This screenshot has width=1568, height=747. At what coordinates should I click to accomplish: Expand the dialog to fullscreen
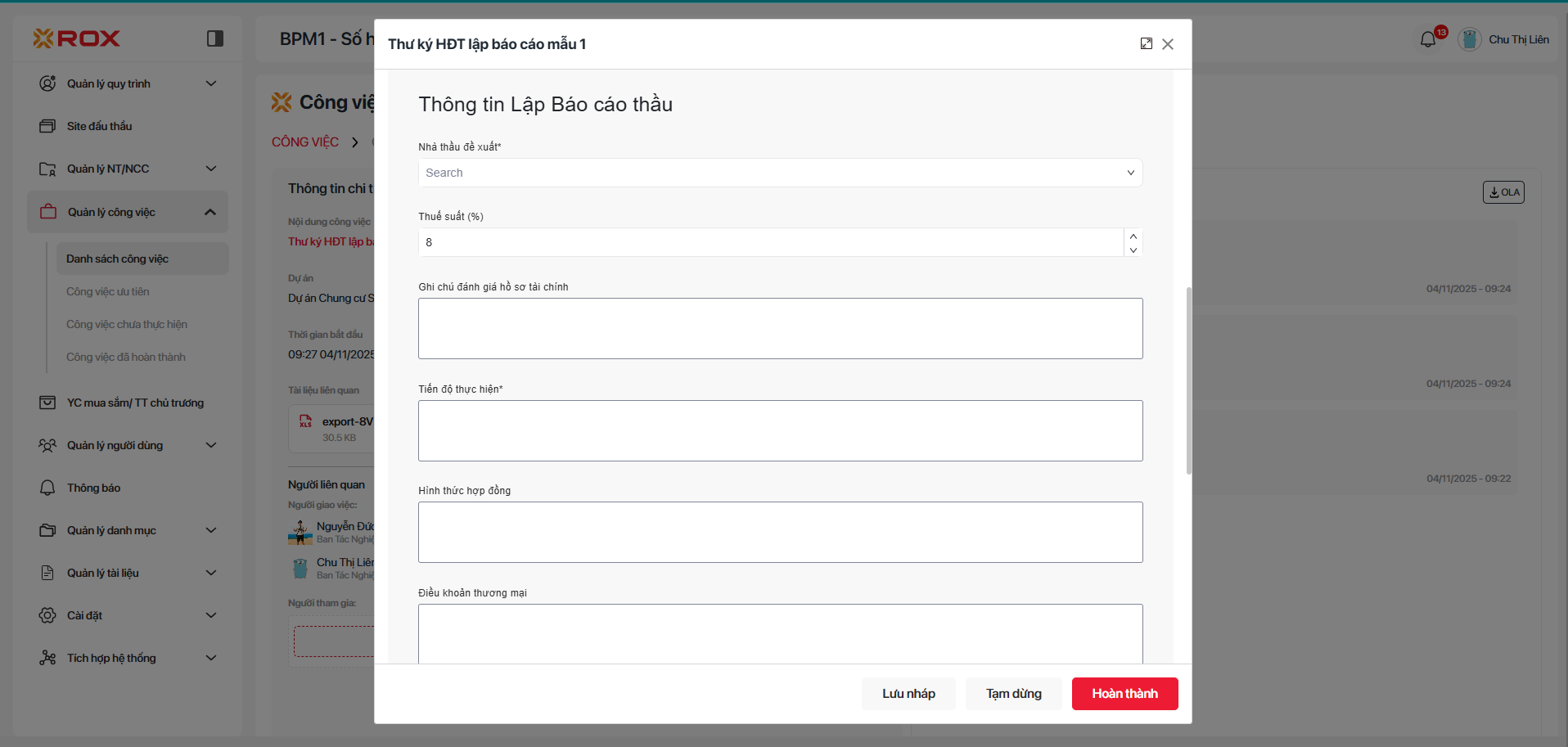(1146, 44)
